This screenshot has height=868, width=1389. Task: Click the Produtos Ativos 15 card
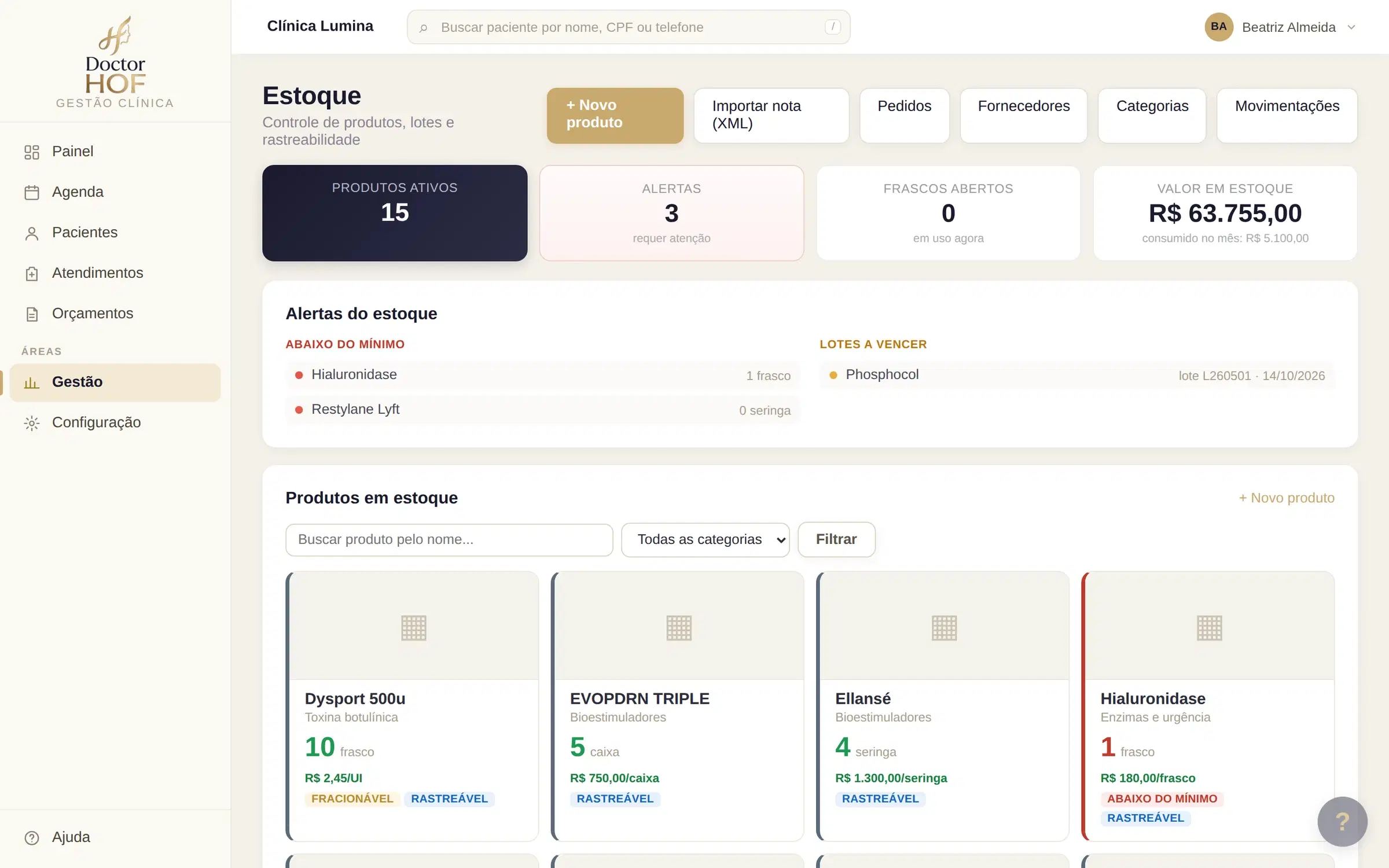[x=395, y=213]
